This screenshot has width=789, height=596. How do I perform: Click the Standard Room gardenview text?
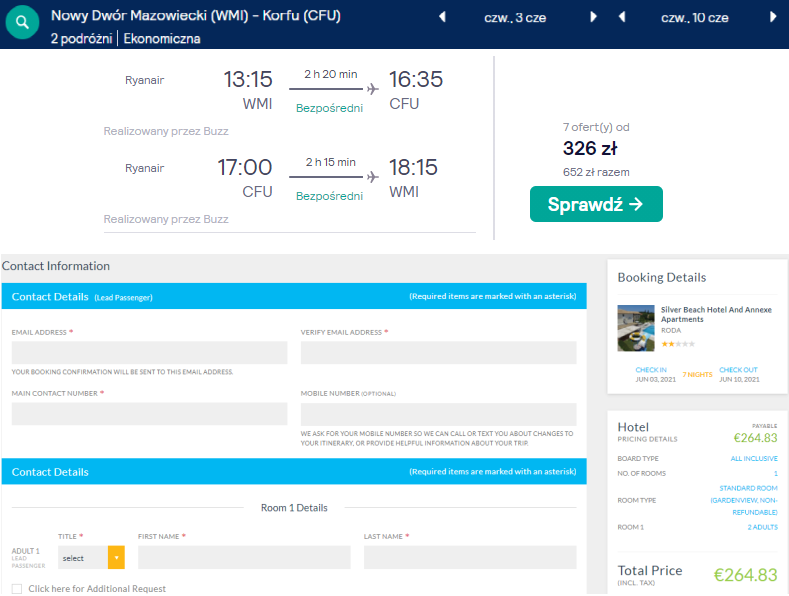tap(744, 500)
